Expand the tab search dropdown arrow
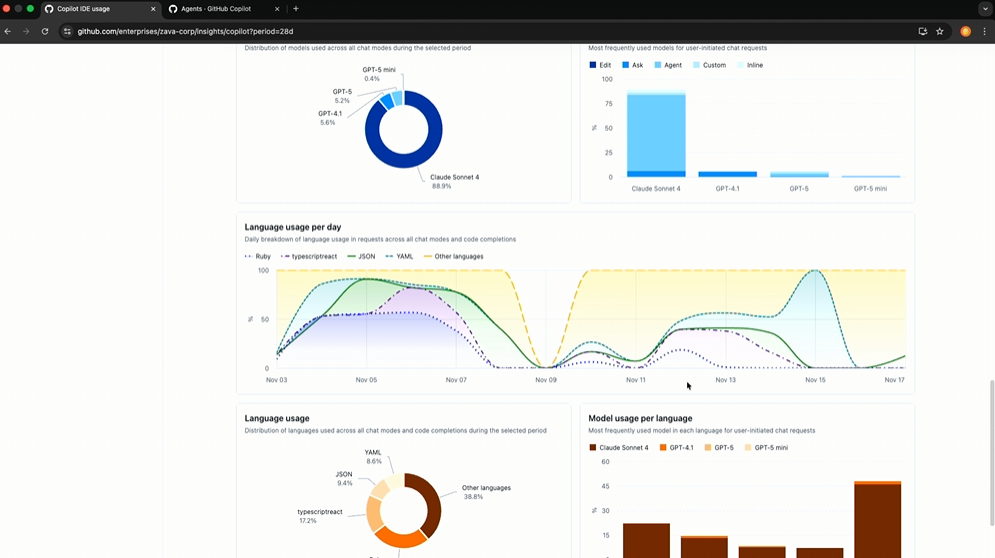This screenshot has height=558, width=995. pyautogui.click(x=985, y=9)
